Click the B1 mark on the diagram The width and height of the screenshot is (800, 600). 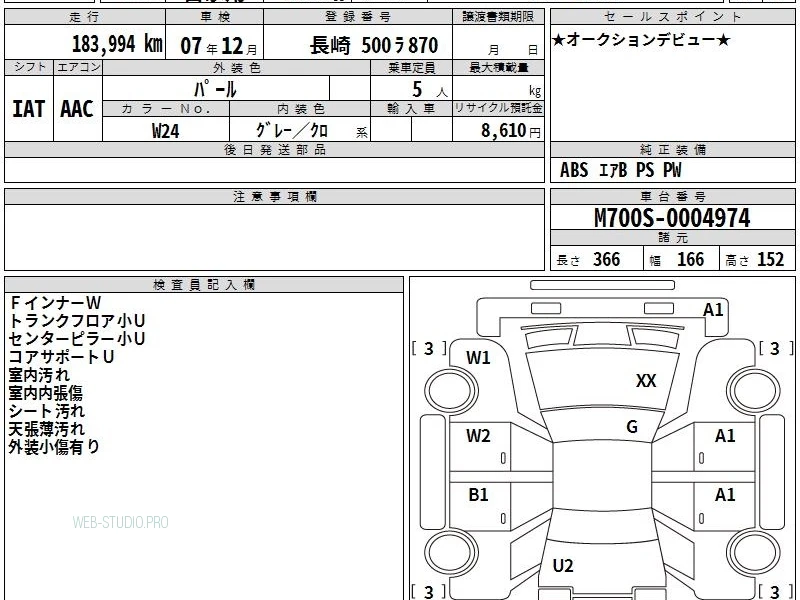(478, 495)
